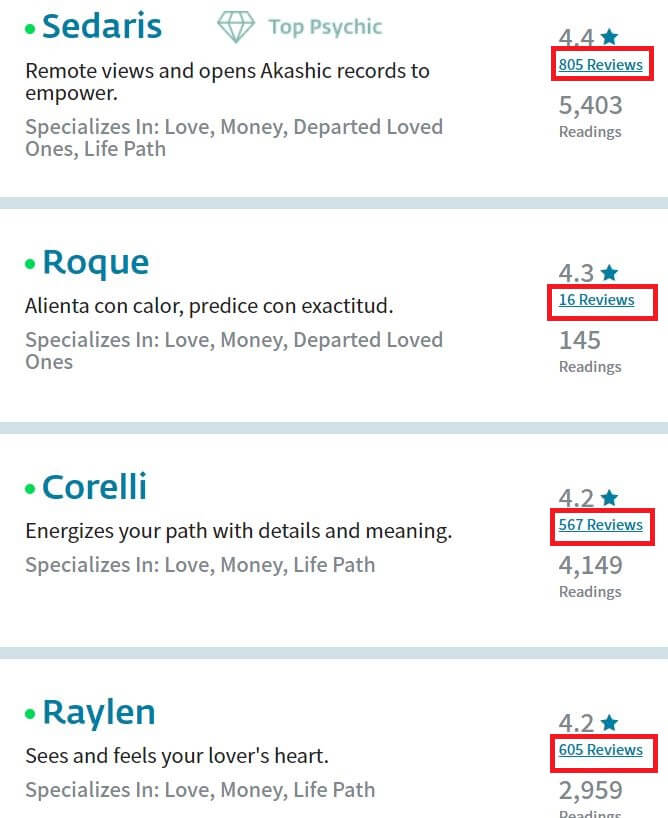The width and height of the screenshot is (668, 818).
Task: Click the 5,403 Readings count
Action: (x=590, y=117)
